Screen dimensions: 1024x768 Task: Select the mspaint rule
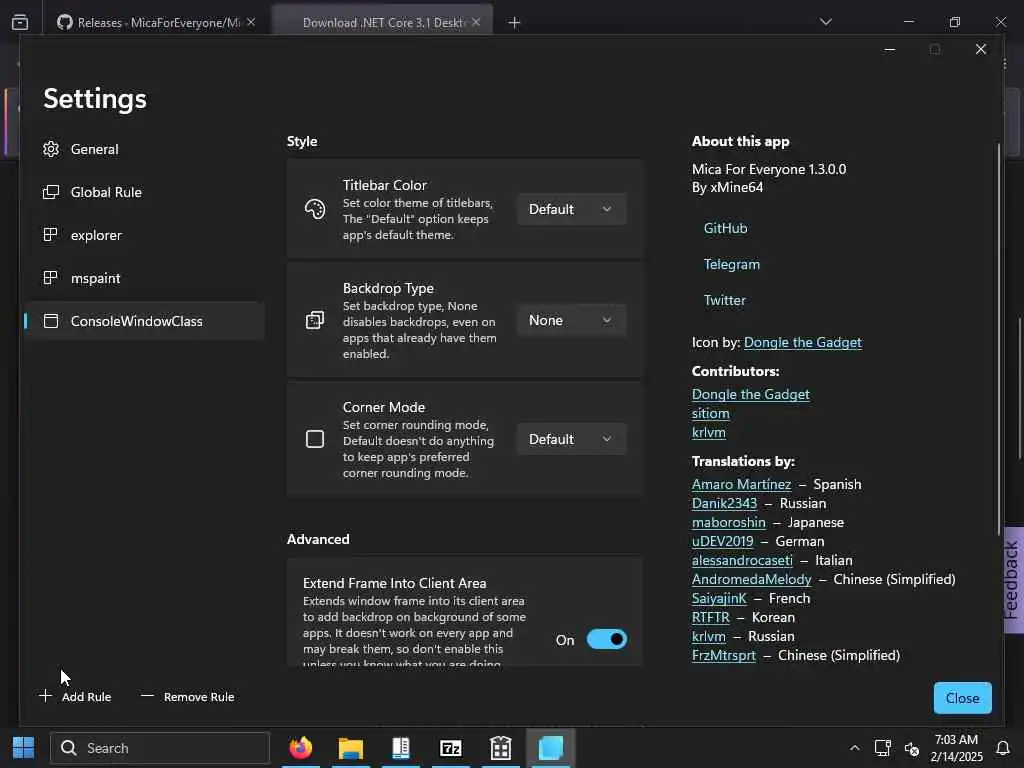[x=144, y=278]
